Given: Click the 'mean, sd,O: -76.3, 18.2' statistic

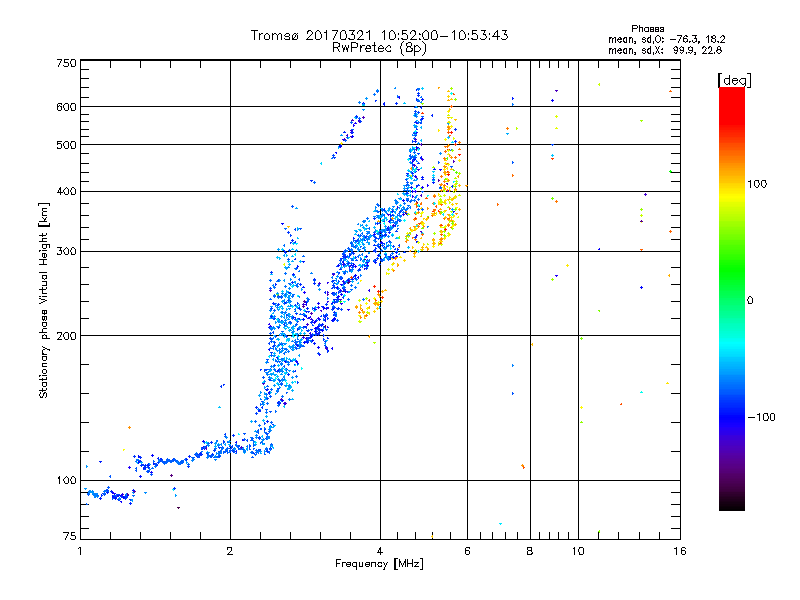Looking at the screenshot, I should click(x=667, y=39).
